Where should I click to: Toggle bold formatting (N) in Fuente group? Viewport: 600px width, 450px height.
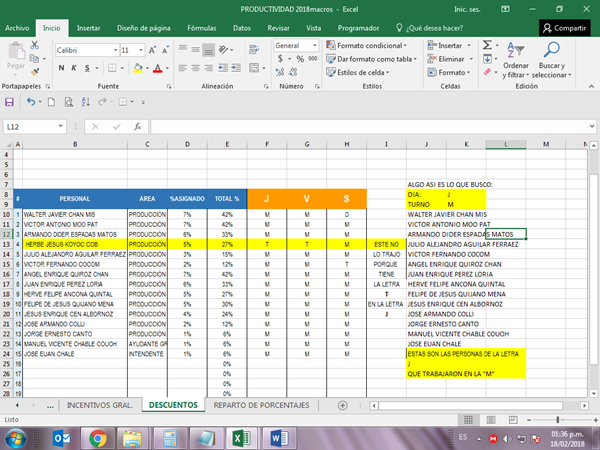[60, 66]
